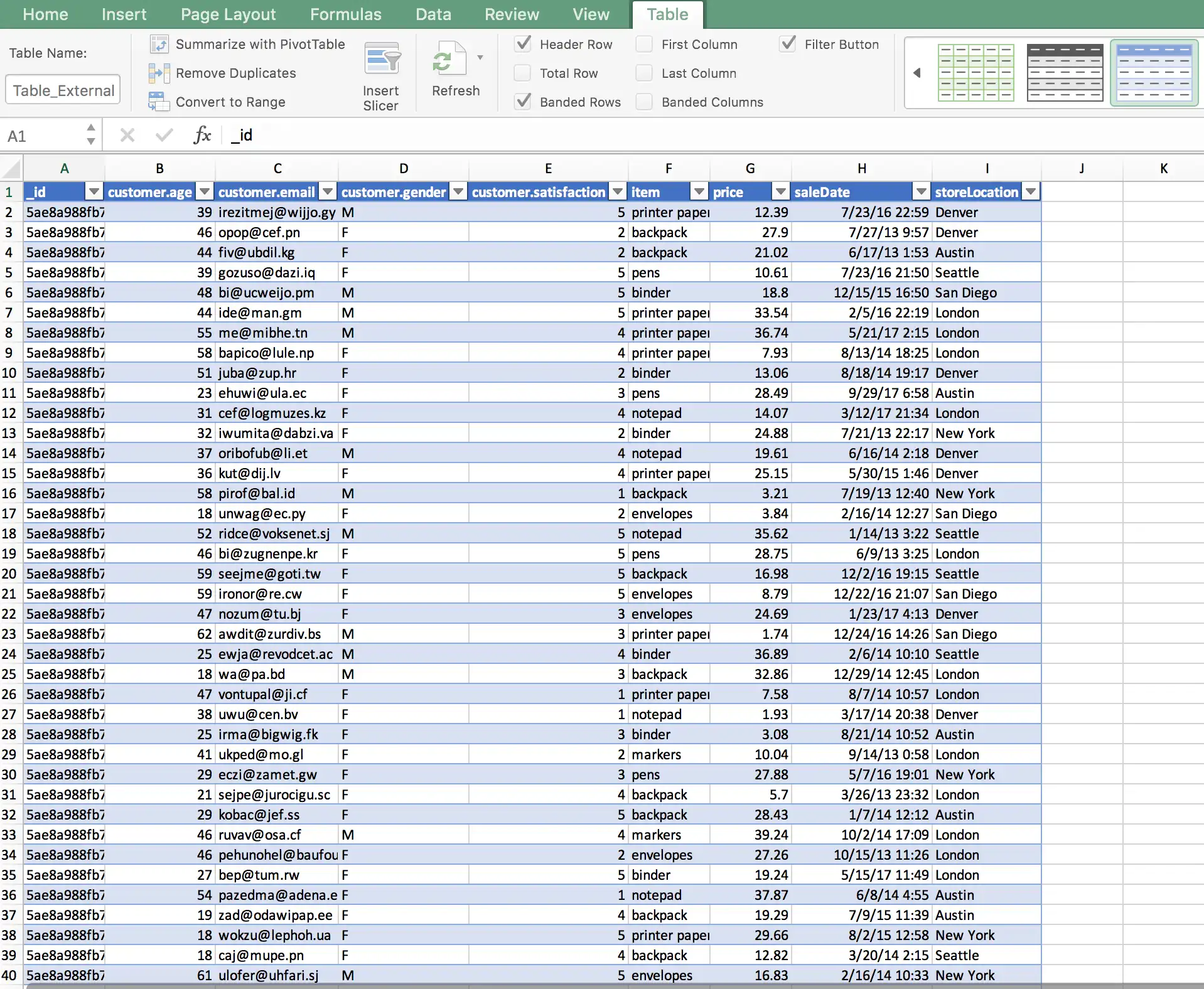Click the Enter checkmark icon beside formula bar
Viewport: 1204px width, 989px height.
coord(163,134)
